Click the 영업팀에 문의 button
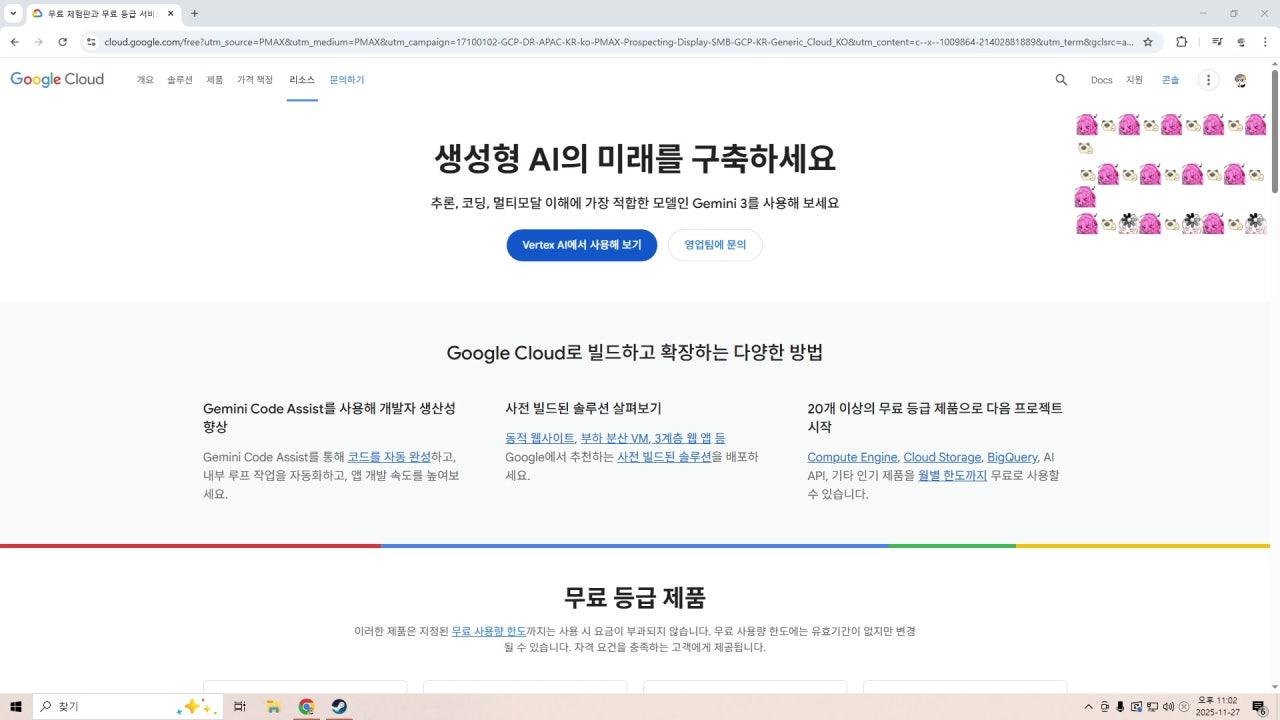 [x=714, y=244]
